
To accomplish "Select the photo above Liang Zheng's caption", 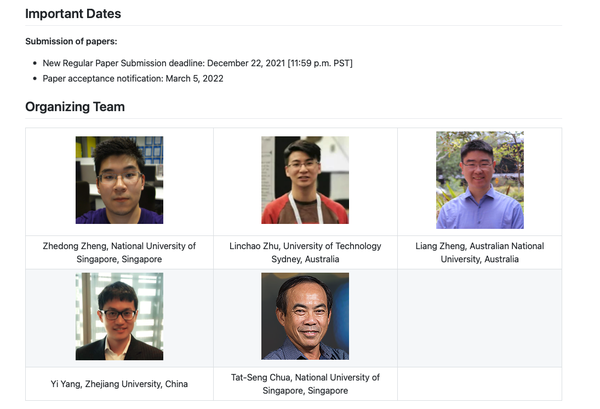I will 479,180.
